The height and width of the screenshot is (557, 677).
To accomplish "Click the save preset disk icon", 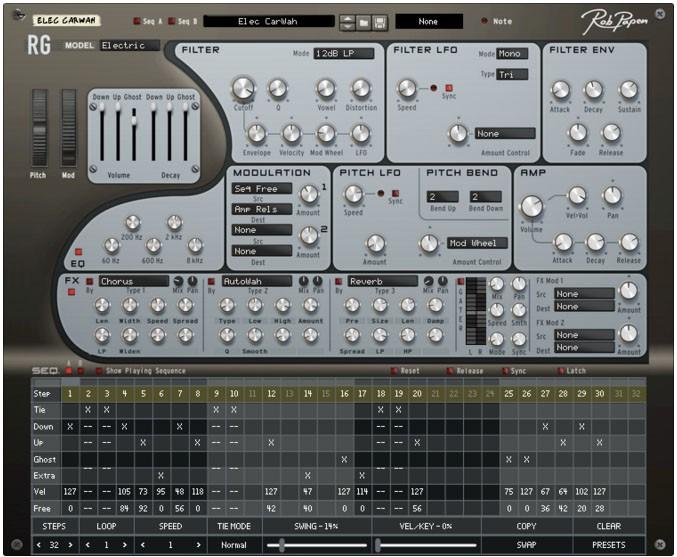I will (x=380, y=21).
